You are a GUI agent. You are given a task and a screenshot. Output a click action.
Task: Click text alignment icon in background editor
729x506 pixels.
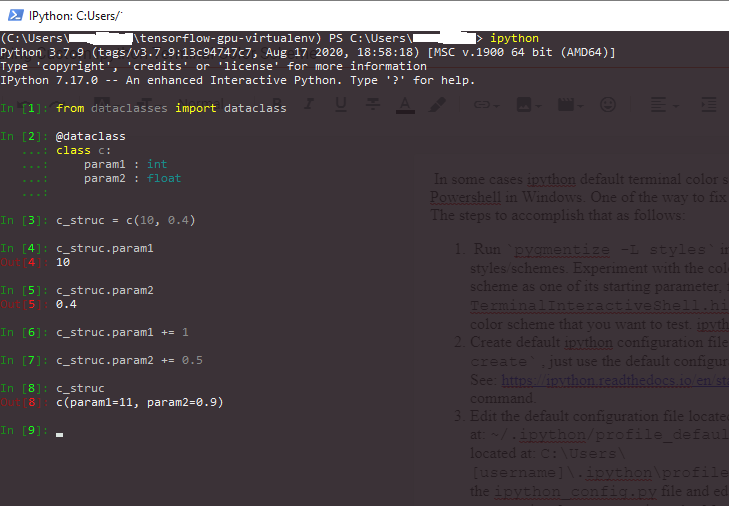pos(658,105)
